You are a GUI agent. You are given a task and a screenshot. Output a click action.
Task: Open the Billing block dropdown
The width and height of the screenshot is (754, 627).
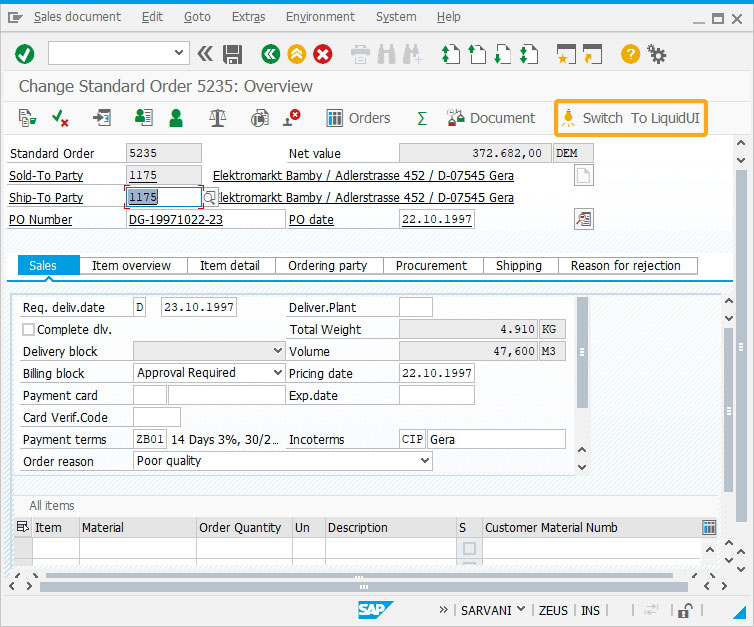[x=277, y=373]
